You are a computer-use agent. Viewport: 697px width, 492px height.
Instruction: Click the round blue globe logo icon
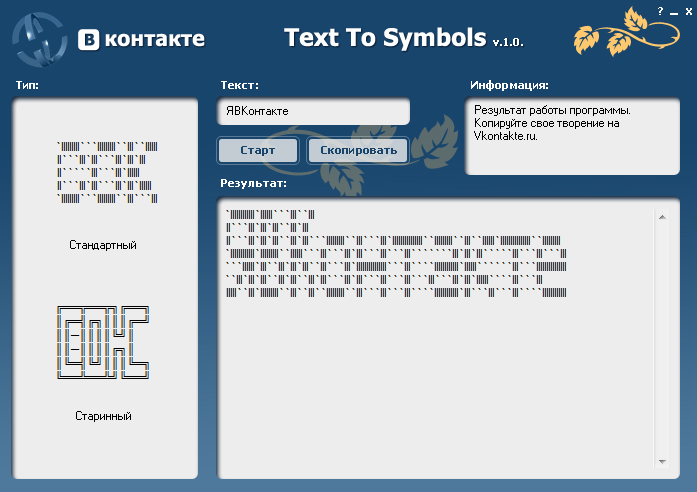[x=40, y=40]
